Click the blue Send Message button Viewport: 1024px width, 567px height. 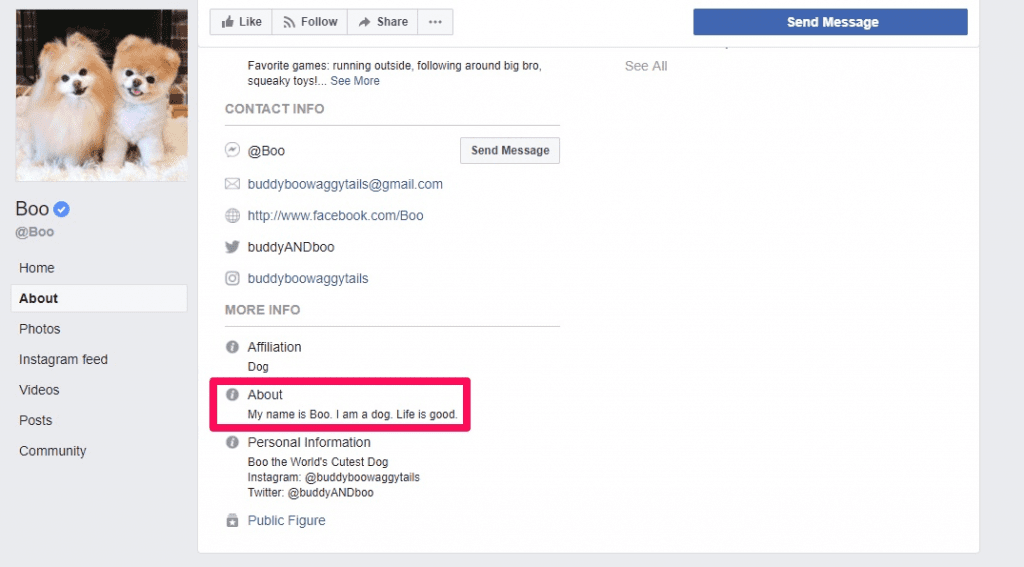[830, 22]
